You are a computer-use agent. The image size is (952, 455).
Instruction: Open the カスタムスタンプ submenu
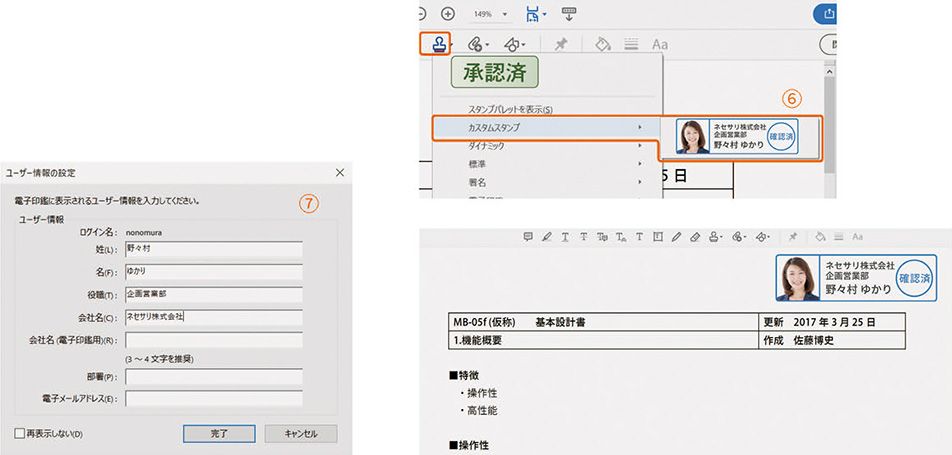tap(548, 128)
